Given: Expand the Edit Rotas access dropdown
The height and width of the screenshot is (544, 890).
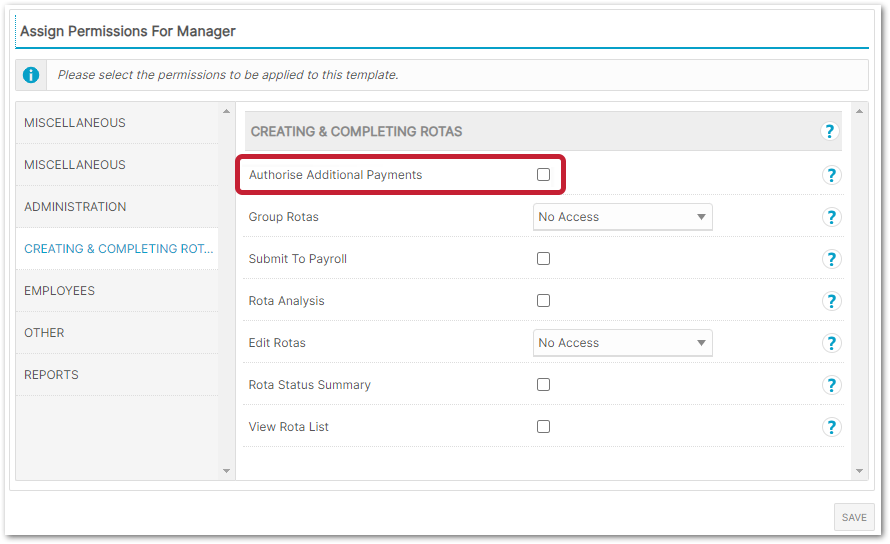Looking at the screenshot, I should click(622, 343).
